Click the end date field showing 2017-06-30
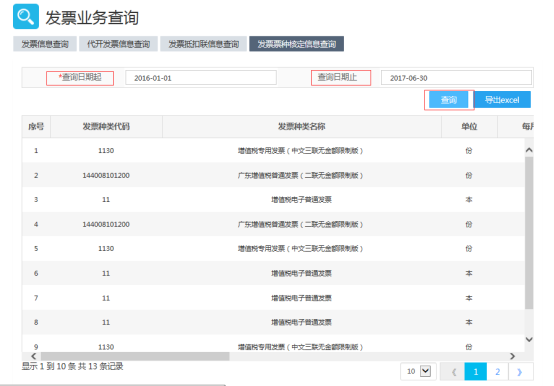The width and height of the screenshot is (554, 386). pos(456,78)
